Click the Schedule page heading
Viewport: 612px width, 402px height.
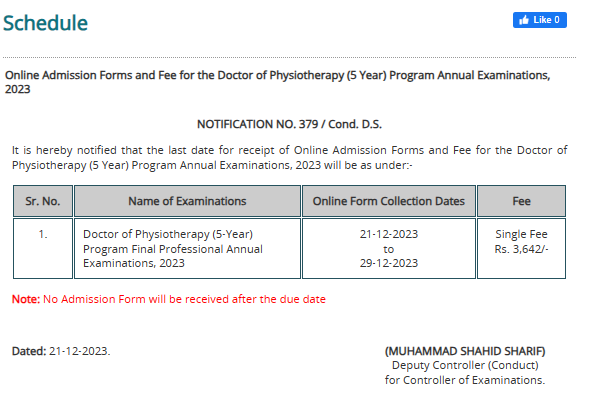click(x=45, y=22)
